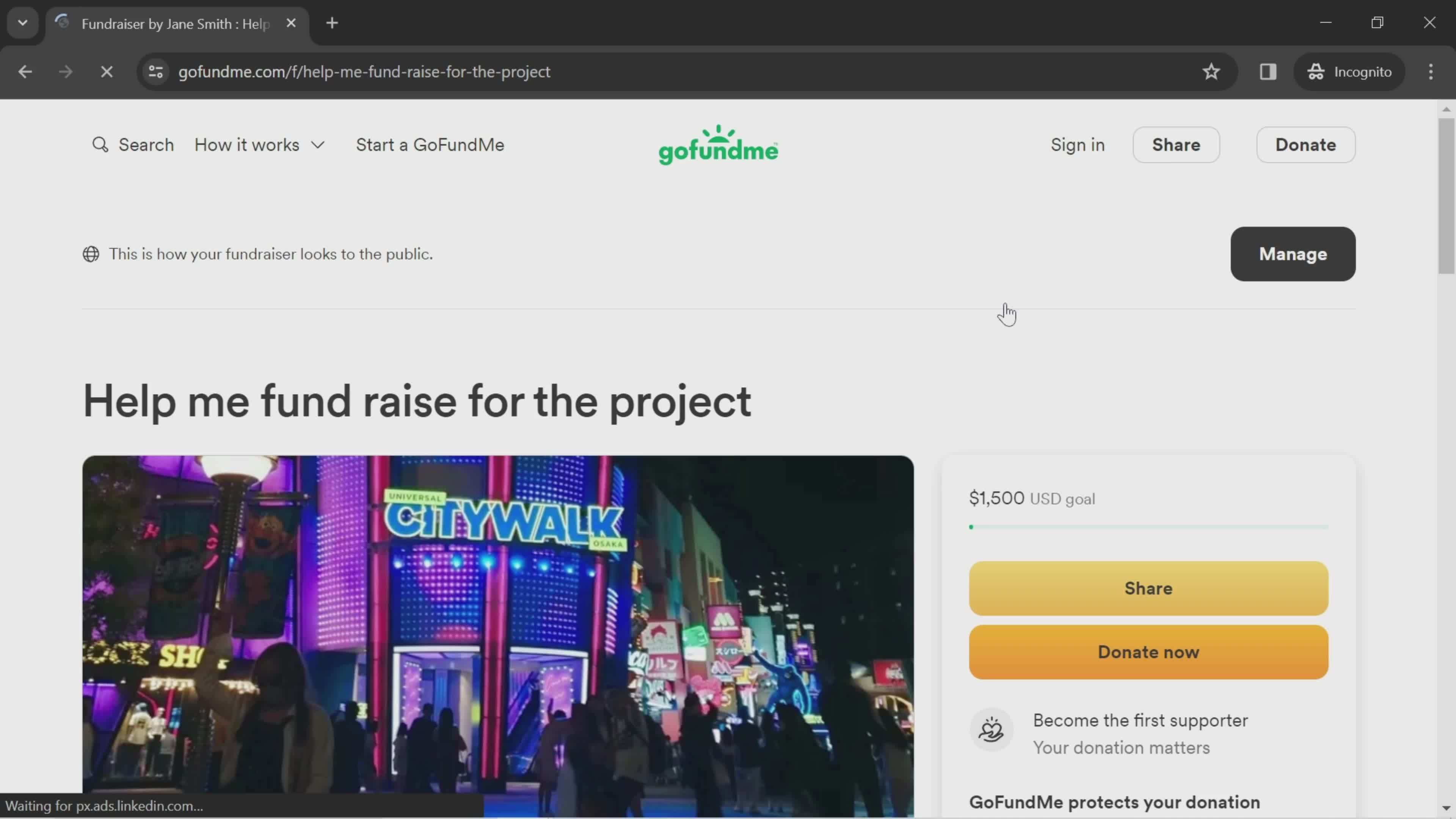
Task: Click the Sign in menu item
Action: [x=1077, y=144]
